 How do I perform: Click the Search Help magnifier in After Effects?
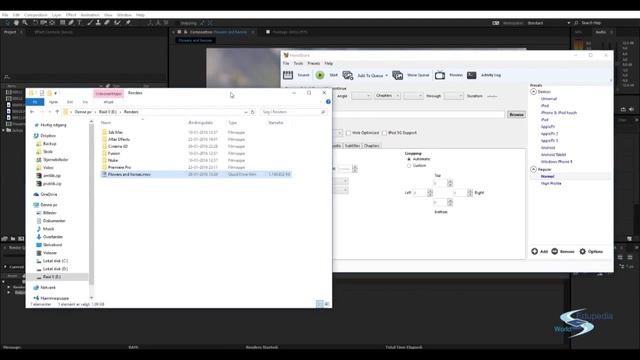click(x=576, y=23)
